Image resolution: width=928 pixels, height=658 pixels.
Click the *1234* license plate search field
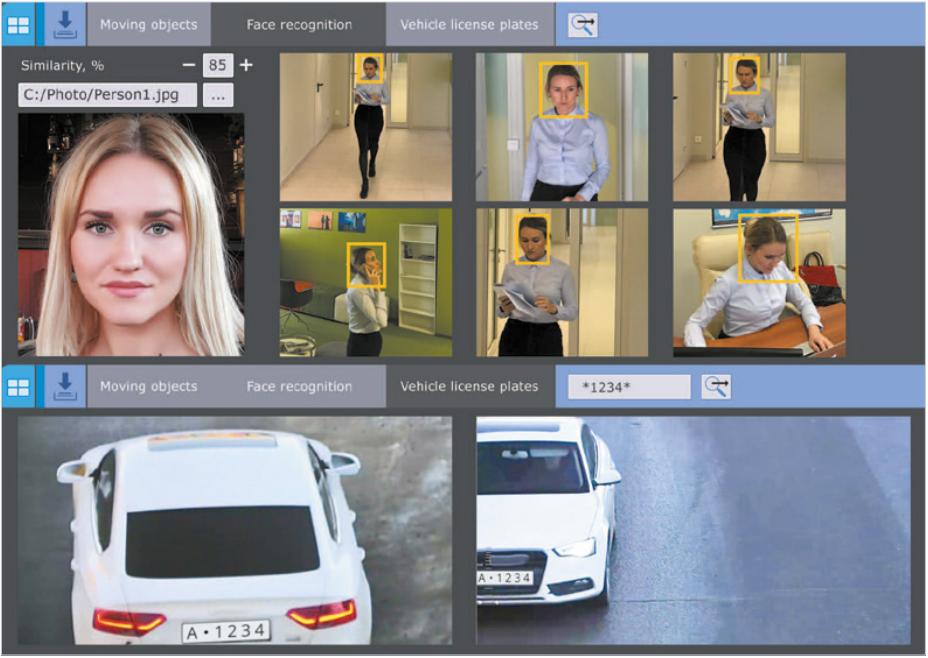point(628,387)
